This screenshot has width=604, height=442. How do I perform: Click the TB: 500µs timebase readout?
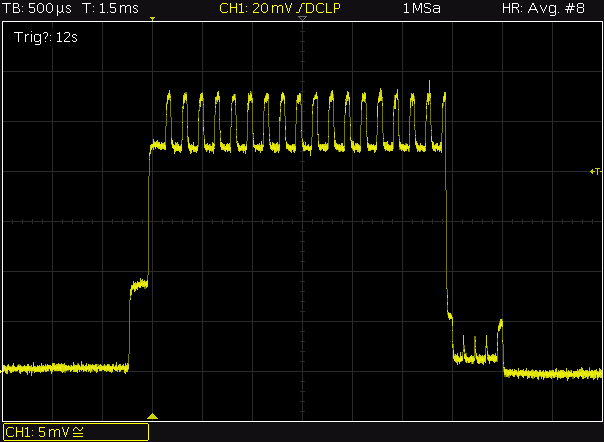pos(37,8)
